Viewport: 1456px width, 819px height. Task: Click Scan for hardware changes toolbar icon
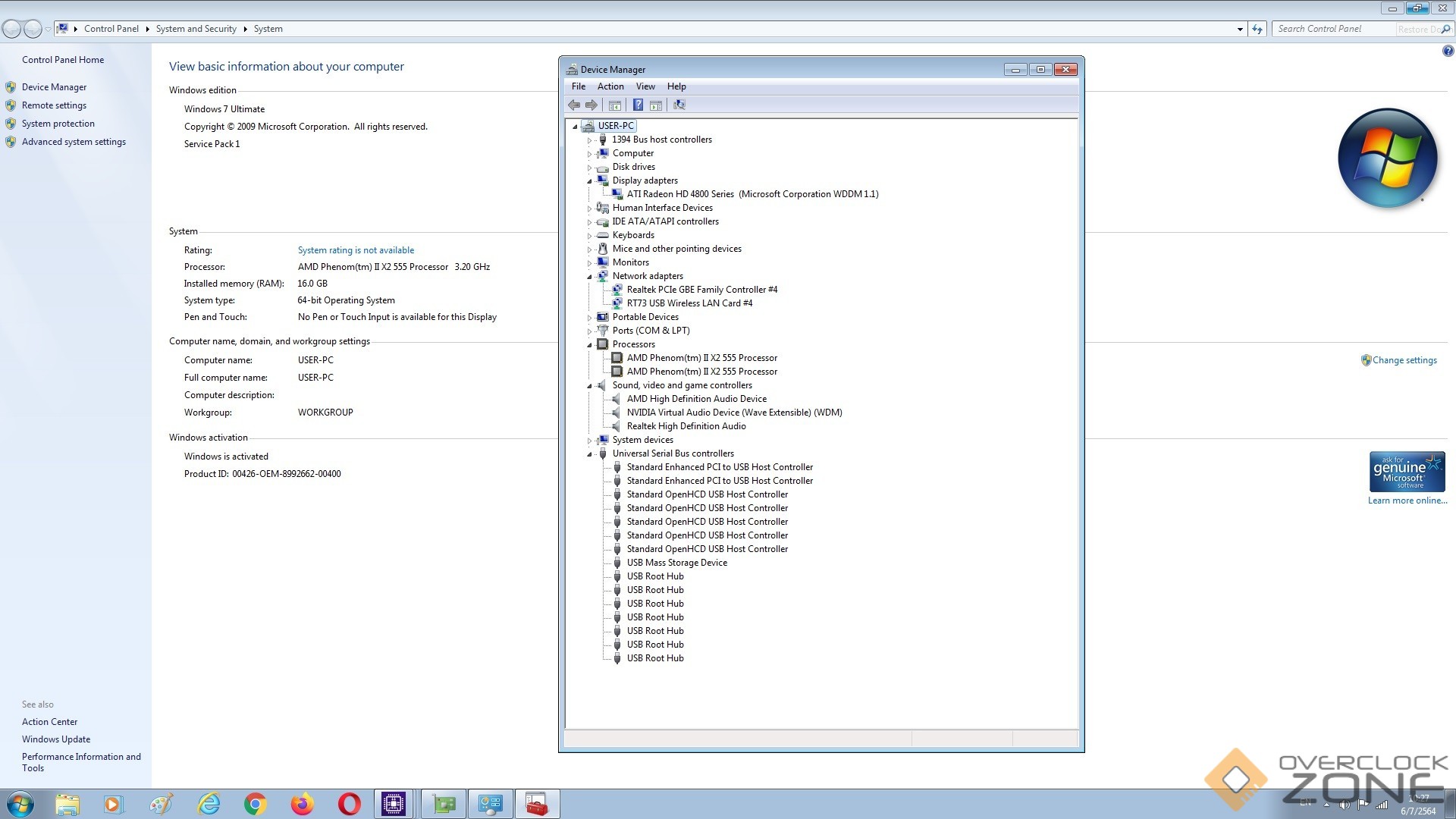tap(679, 105)
